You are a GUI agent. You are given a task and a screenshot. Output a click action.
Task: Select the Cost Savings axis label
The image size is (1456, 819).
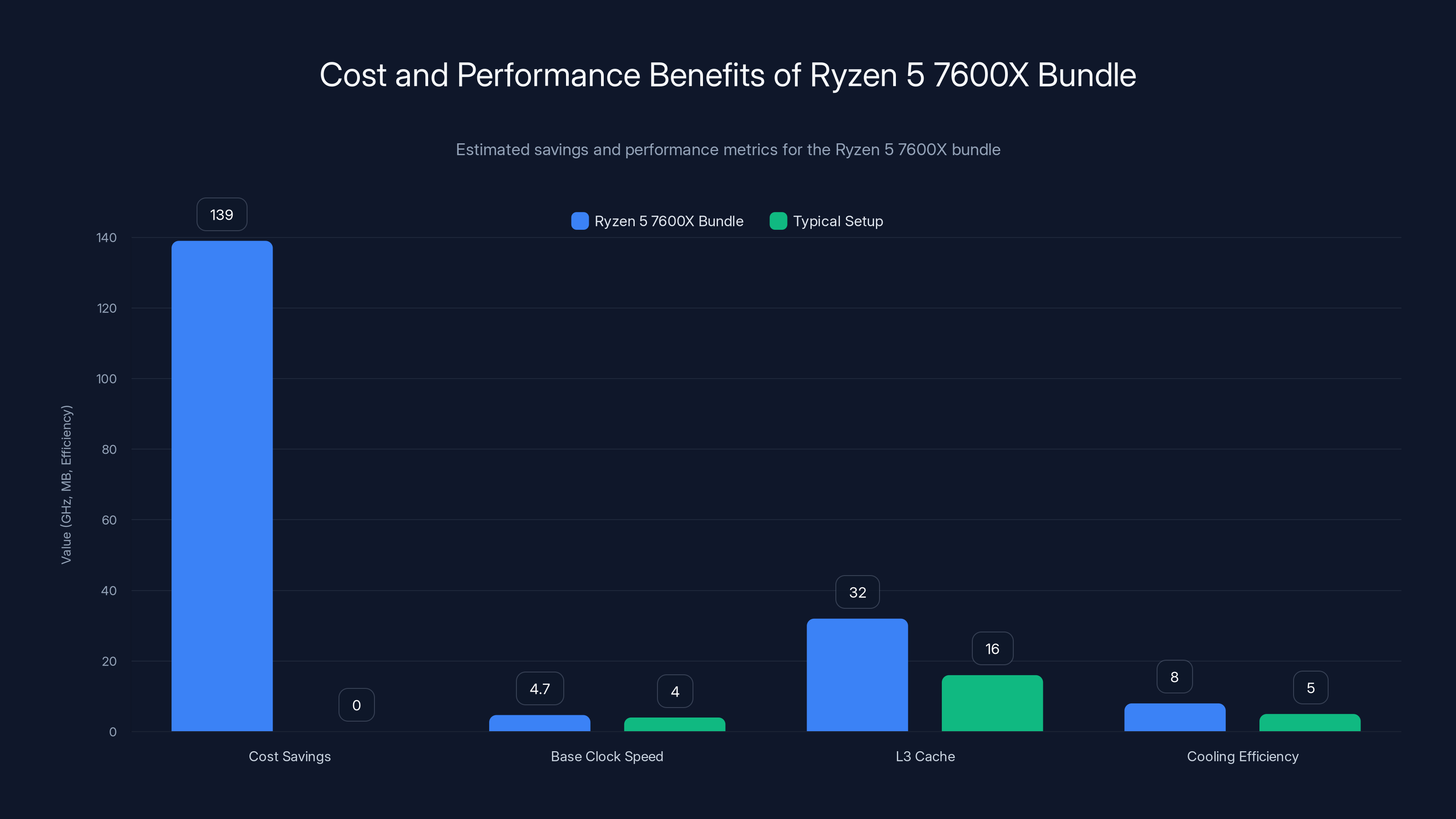tap(289, 756)
